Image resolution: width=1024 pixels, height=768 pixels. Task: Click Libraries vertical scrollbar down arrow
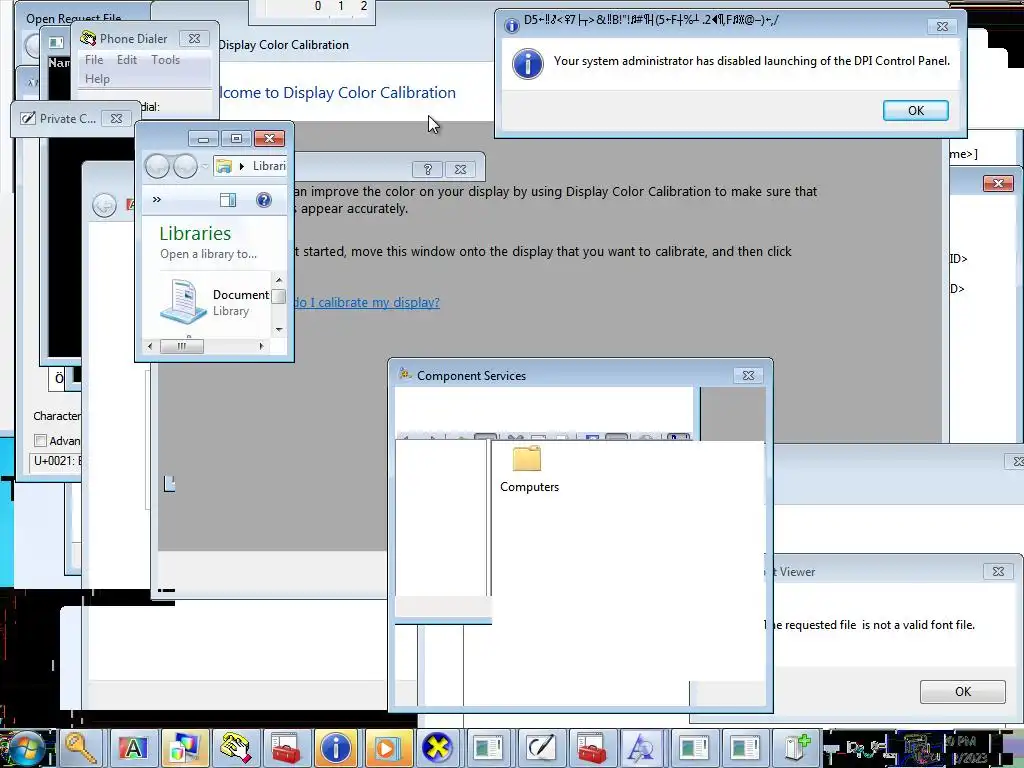(x=280, y=329)
